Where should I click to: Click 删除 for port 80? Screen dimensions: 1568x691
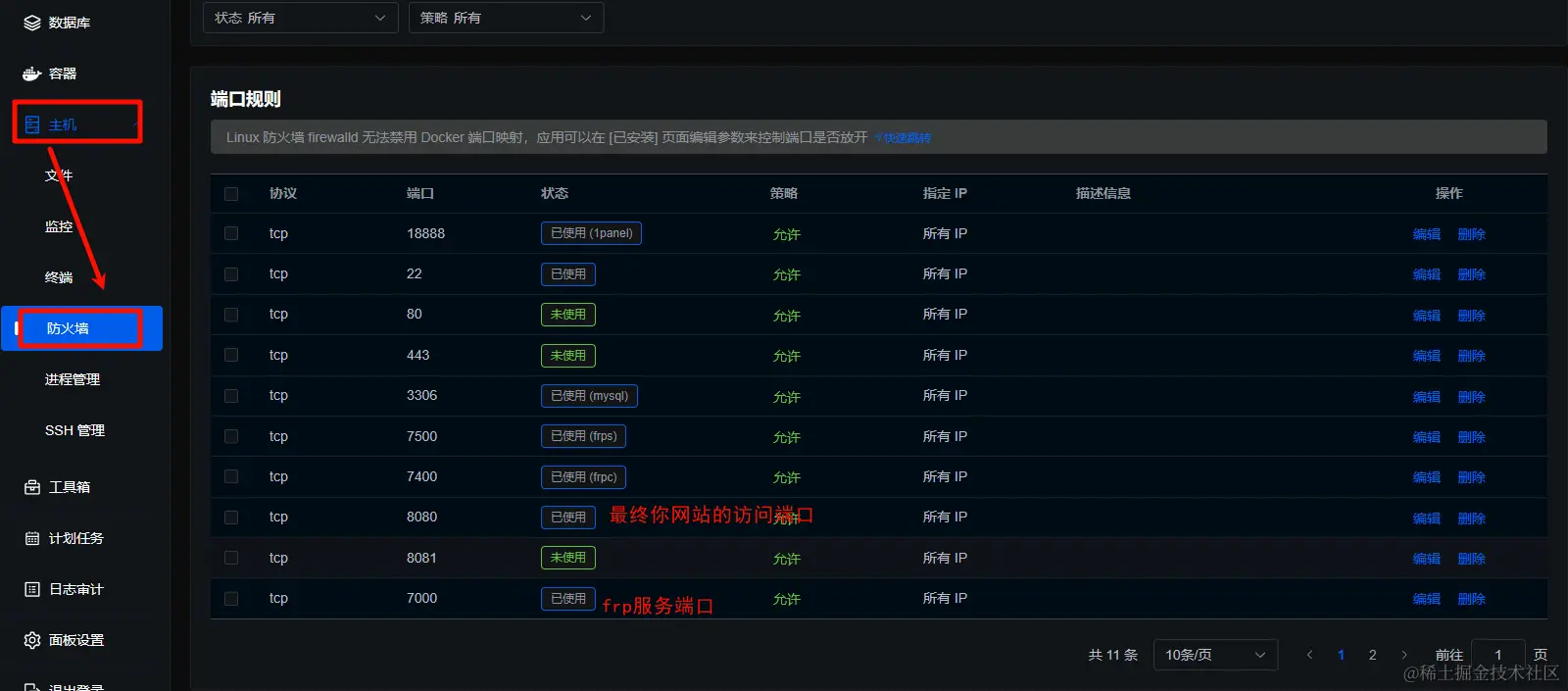point(1472,316)
